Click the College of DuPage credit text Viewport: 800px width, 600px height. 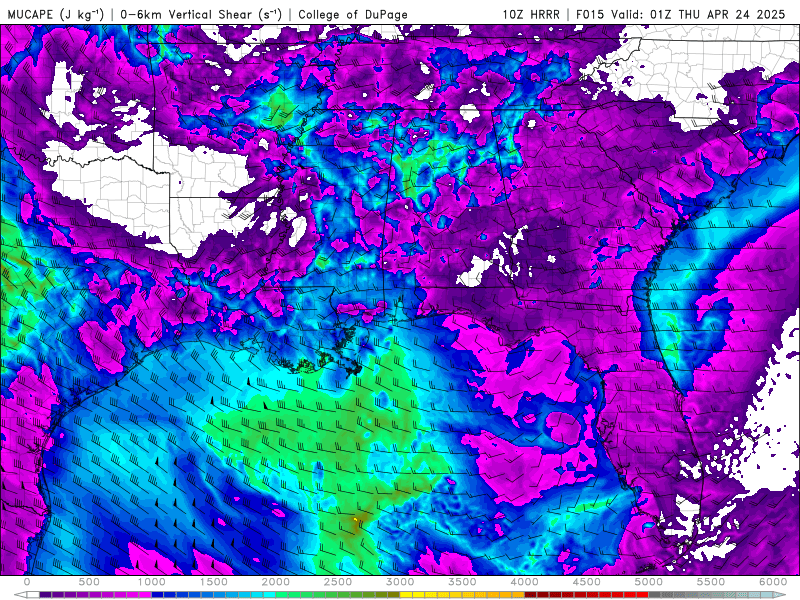pyautogui.click(x=353, y=14)
